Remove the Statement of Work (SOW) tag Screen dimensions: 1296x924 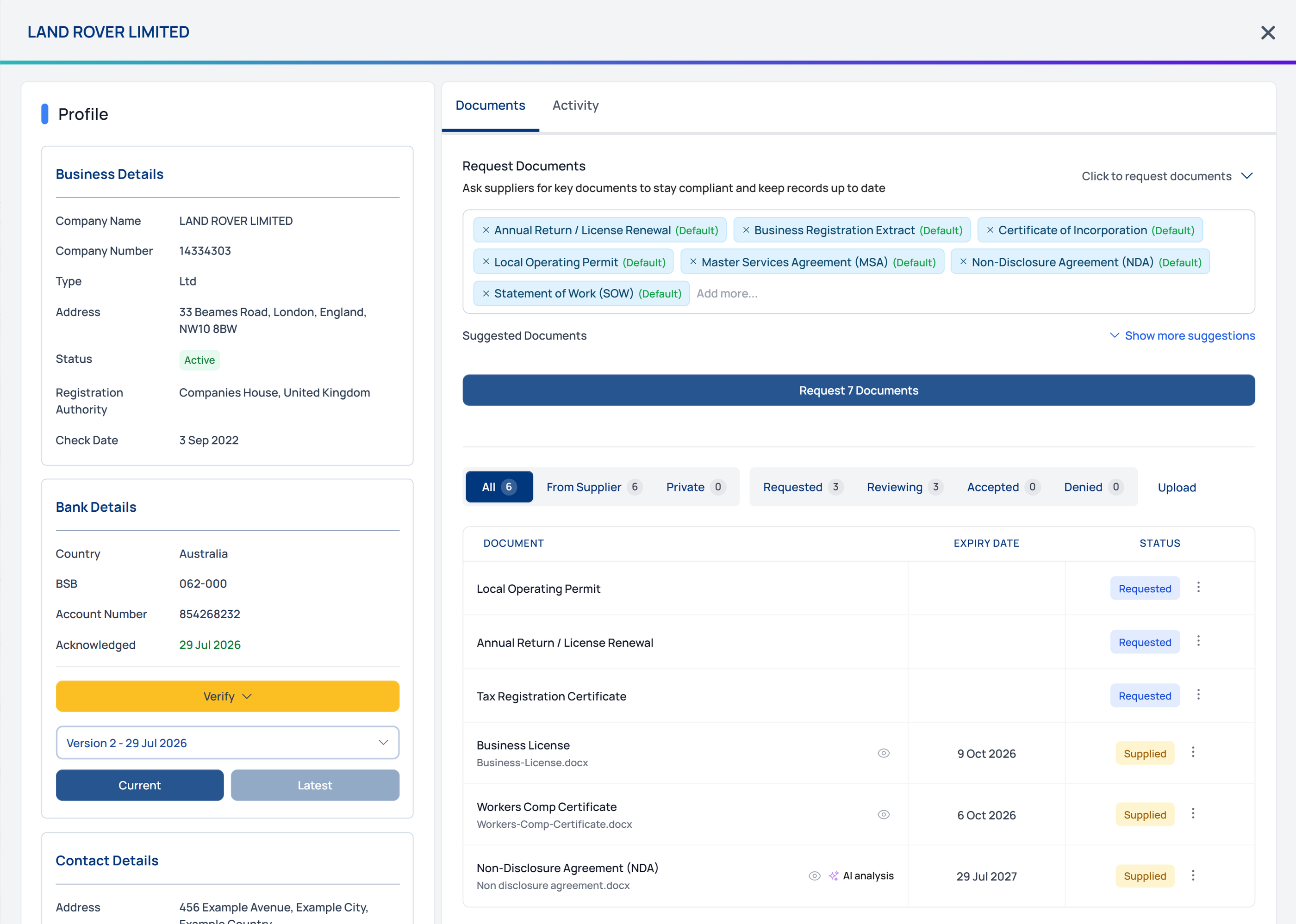pyautogui.click(x=486, y=294)
